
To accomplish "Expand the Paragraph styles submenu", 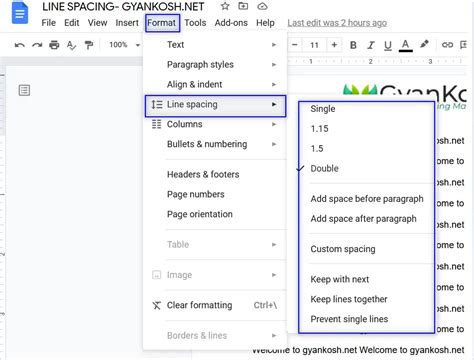I will tap(215, 64).
